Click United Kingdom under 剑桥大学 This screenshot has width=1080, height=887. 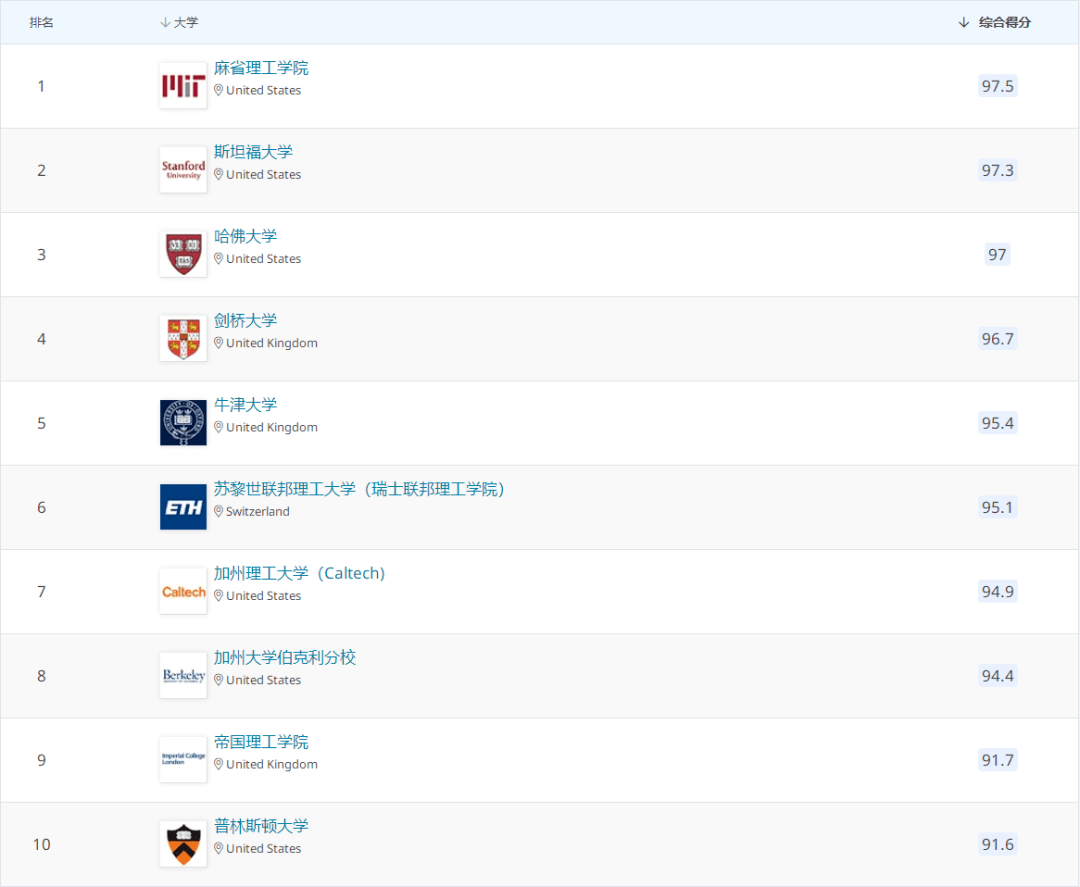272,343
